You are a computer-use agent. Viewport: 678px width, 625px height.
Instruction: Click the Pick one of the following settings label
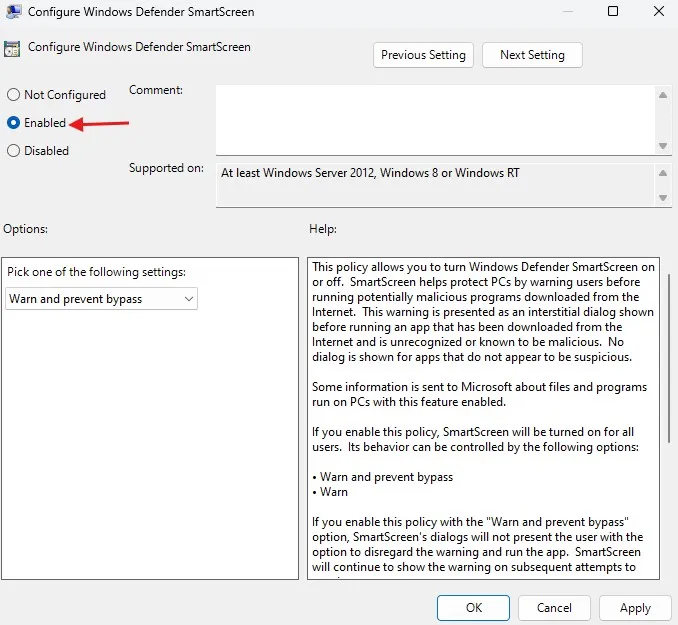(96, 272)
